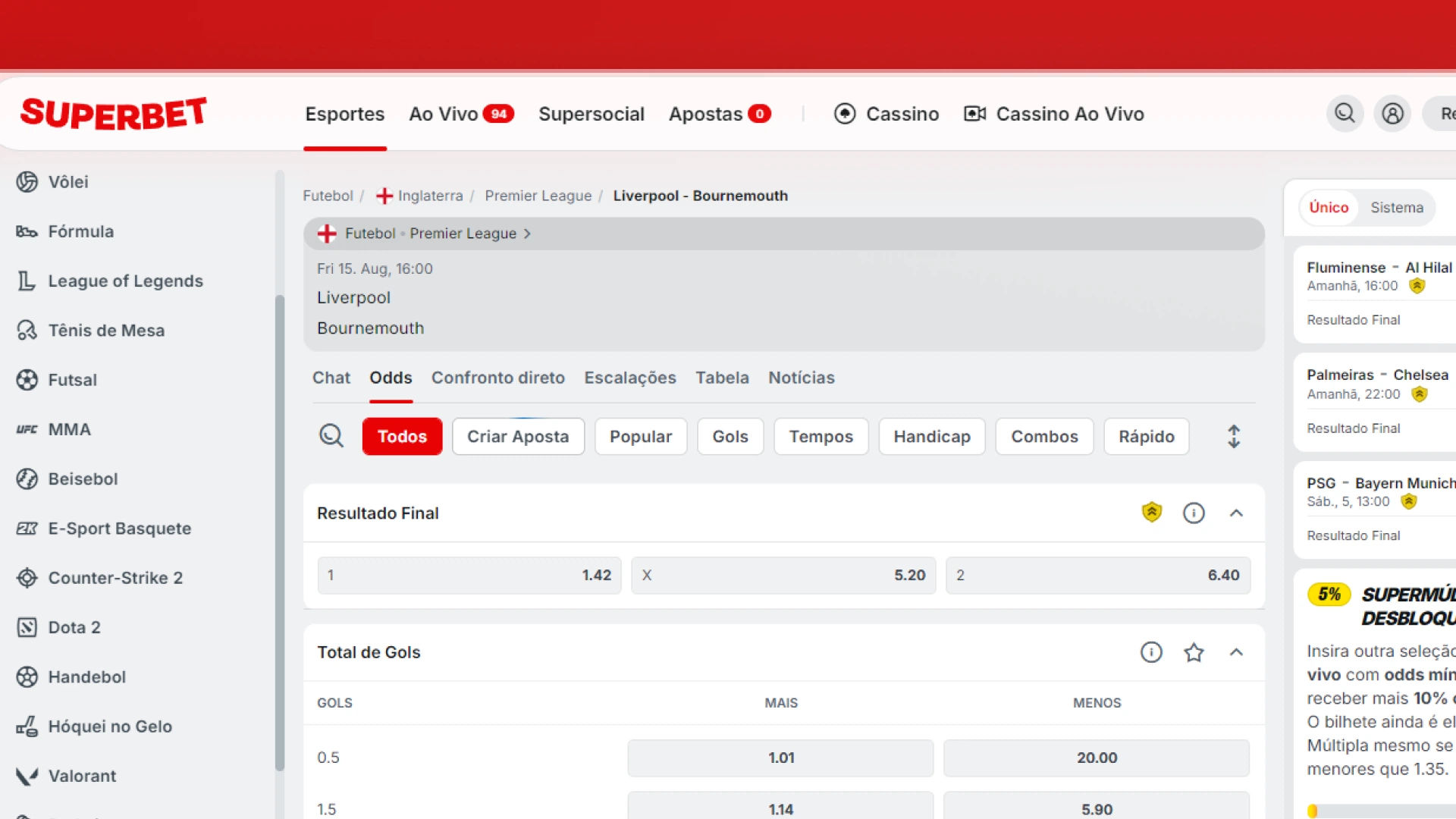The width and height of the screenshot is (1456, 819).
Task: Pick under 0.5 goals at 20.00
Action: point(1097,758)
